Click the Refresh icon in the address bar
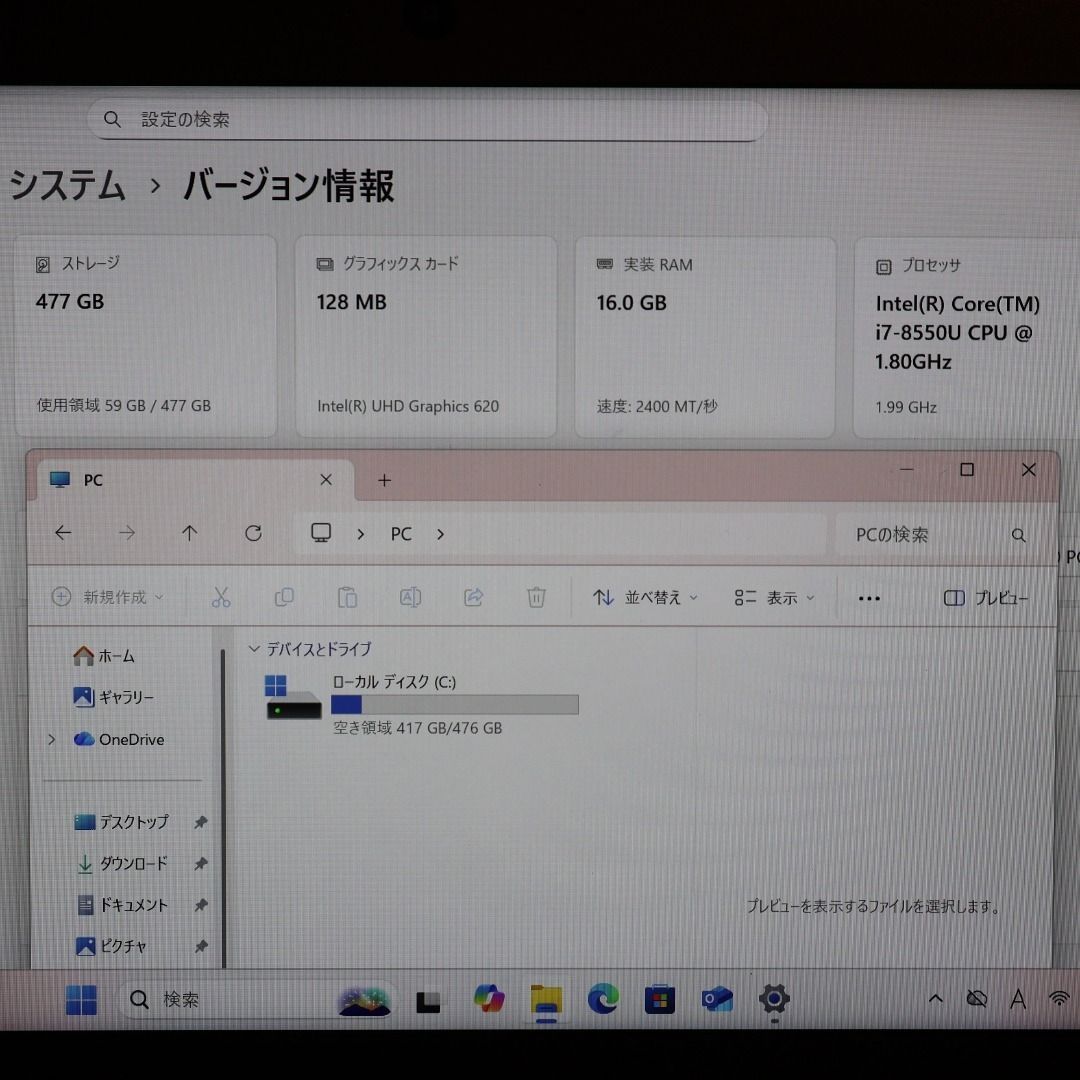 (253, 533)
